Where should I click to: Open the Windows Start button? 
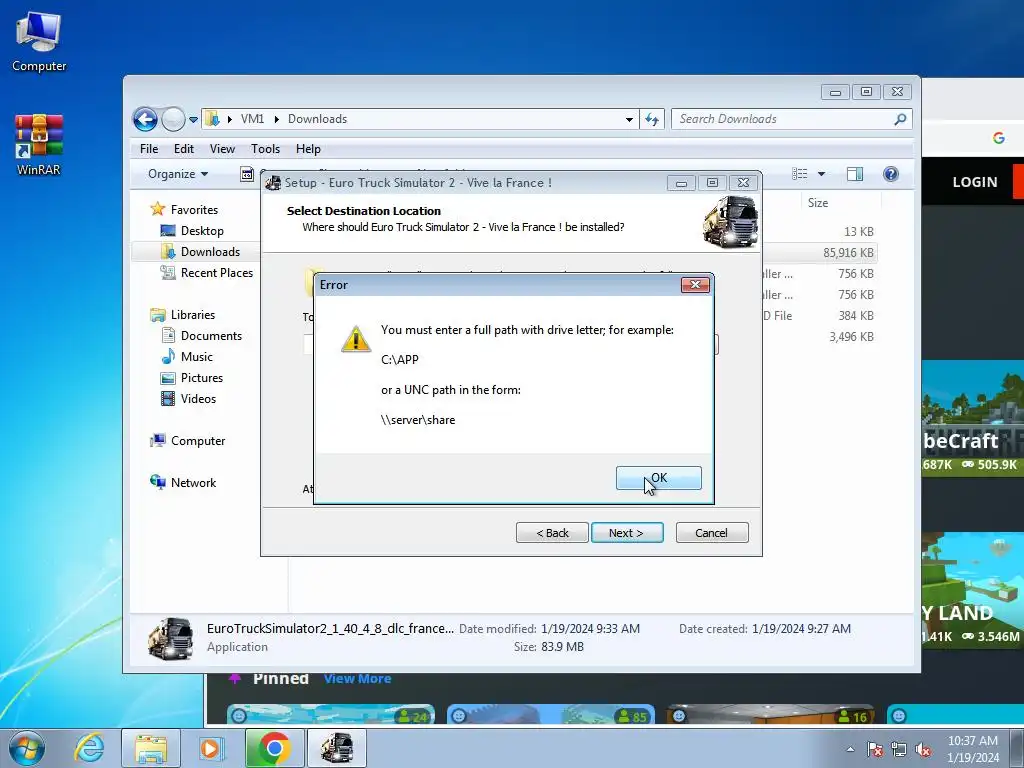(26, 748)
